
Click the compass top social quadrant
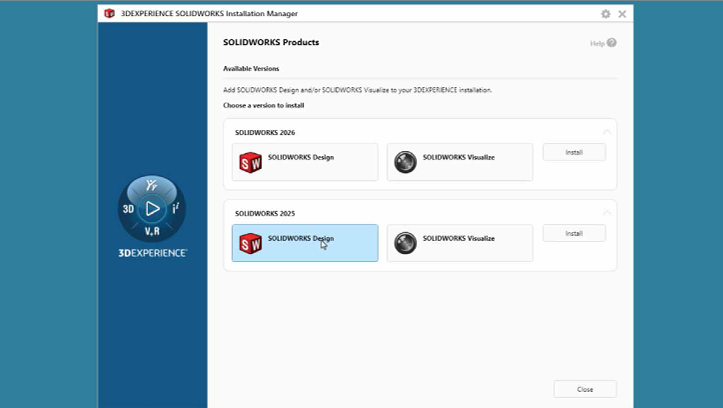[152, 185]
